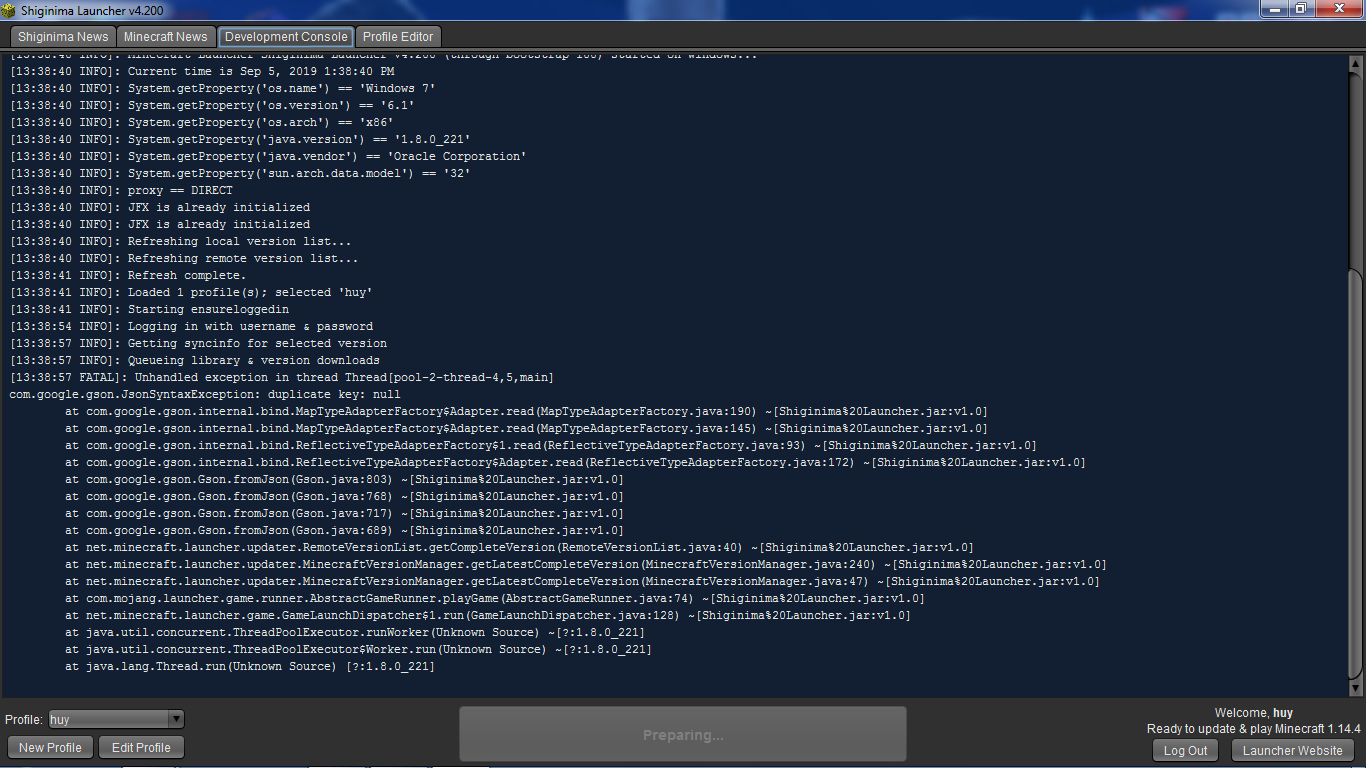
Task: Select stack line 'Gson.java:768'
Action: click(345, 496)
